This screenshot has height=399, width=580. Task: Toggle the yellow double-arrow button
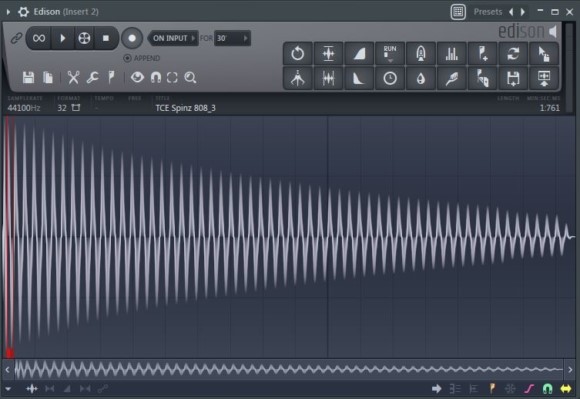[x=566, y=389]
